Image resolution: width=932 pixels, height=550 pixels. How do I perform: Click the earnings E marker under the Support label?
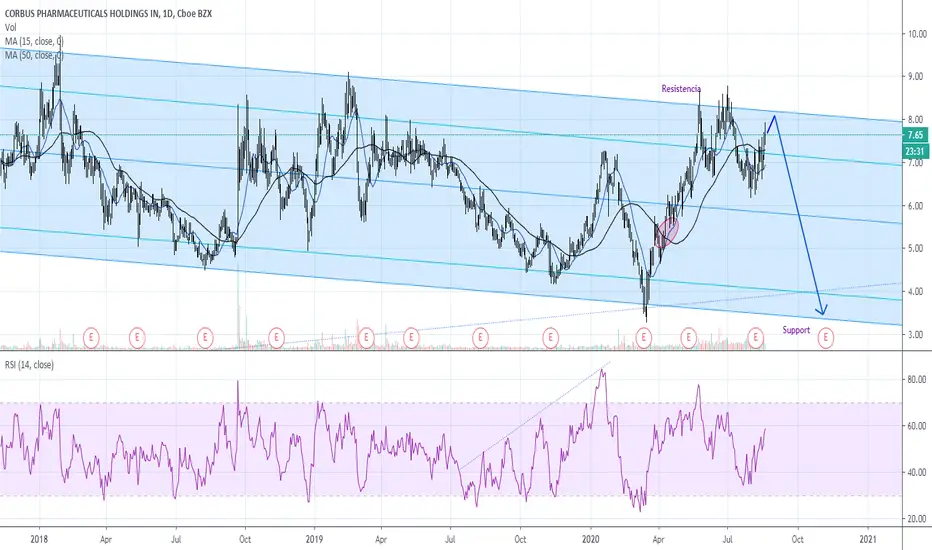pyautogui.click(x=826, y=338)
